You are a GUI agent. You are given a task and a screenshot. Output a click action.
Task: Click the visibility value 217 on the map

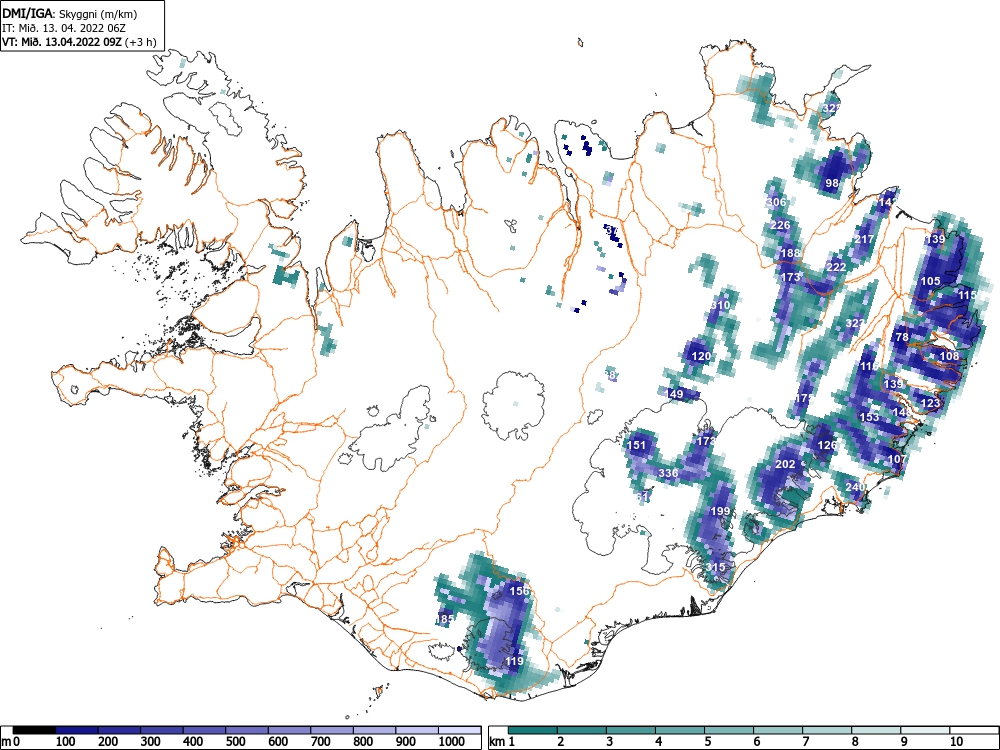pos(864,239)
